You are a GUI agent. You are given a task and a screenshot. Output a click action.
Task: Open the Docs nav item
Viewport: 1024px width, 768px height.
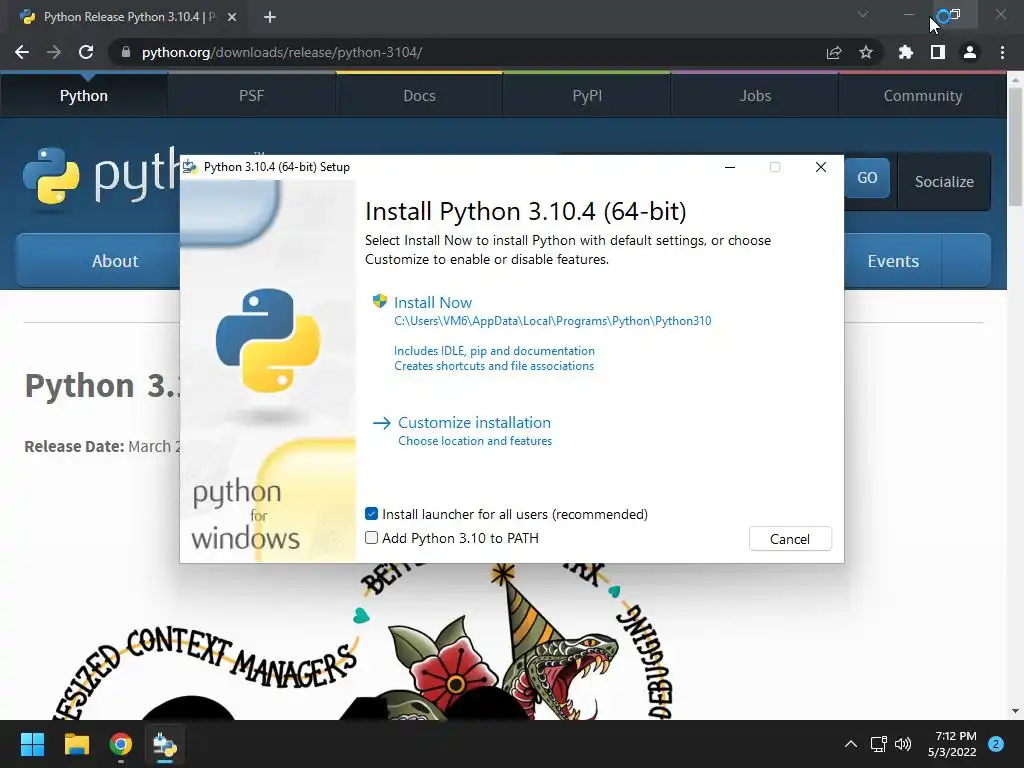[419, 96]
